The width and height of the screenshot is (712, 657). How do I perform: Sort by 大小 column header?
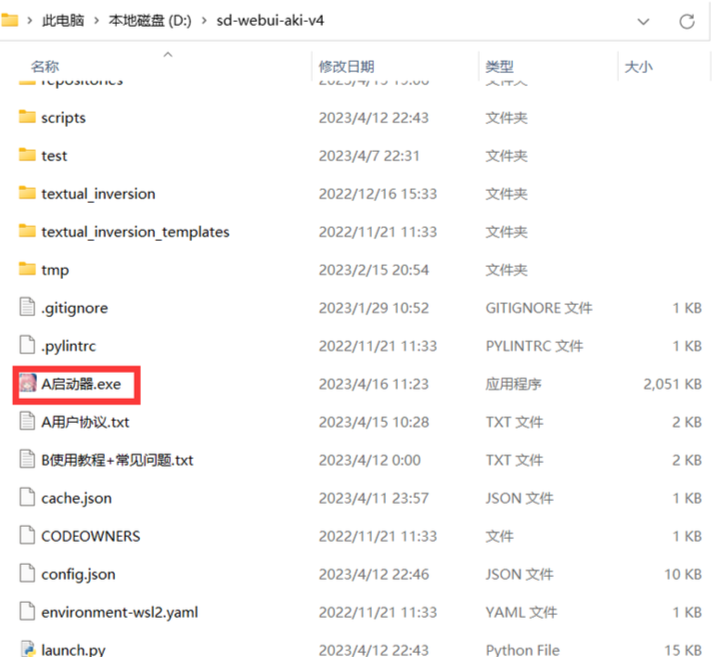coord(638,67)
